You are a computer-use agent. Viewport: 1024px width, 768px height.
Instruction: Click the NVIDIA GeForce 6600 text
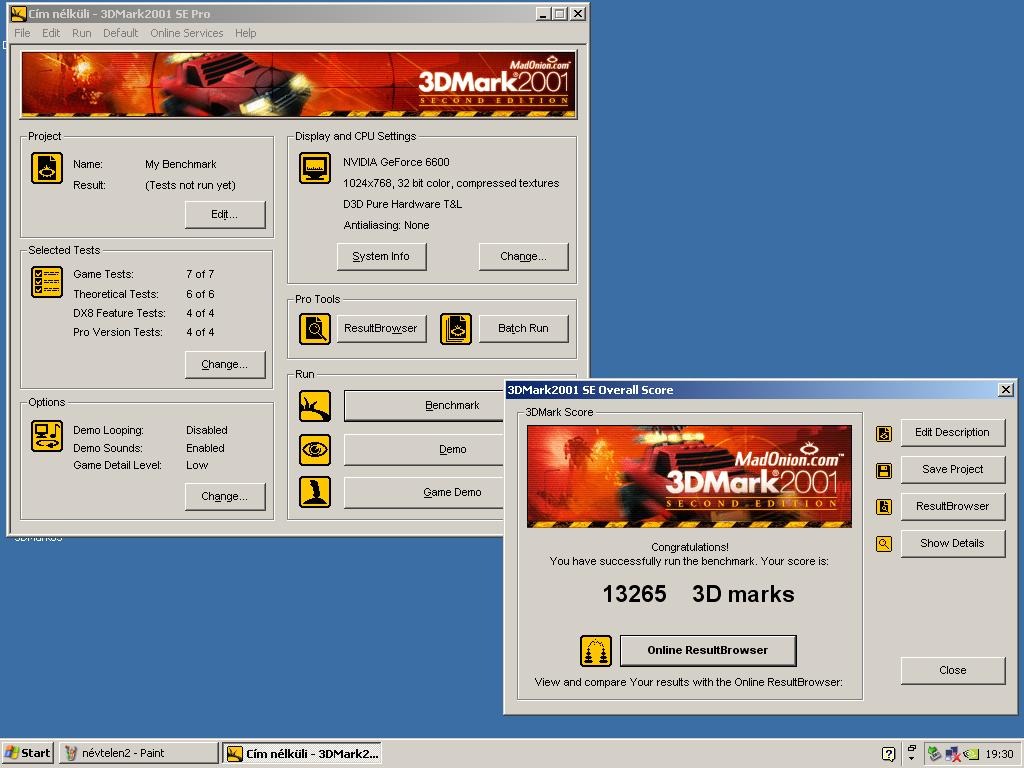[396, 162]
